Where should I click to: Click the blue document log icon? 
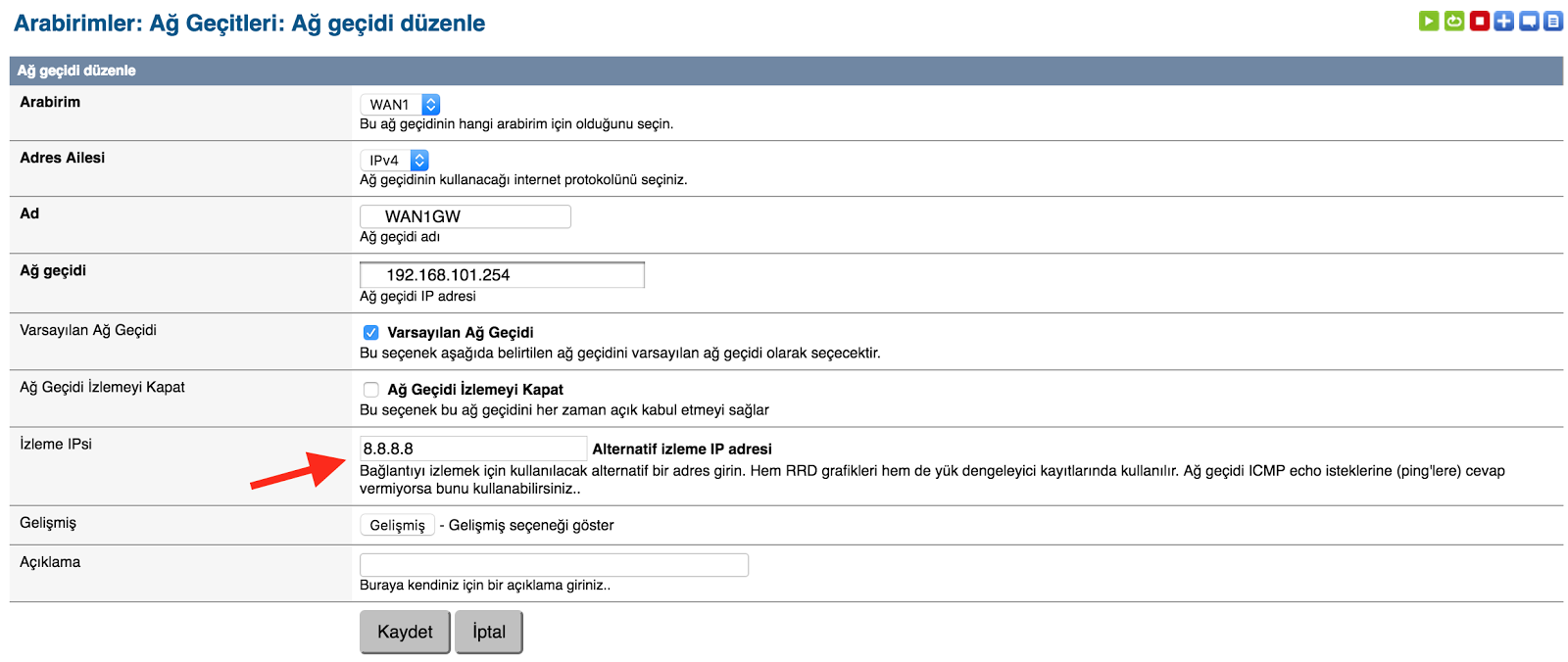(1553, 21)
